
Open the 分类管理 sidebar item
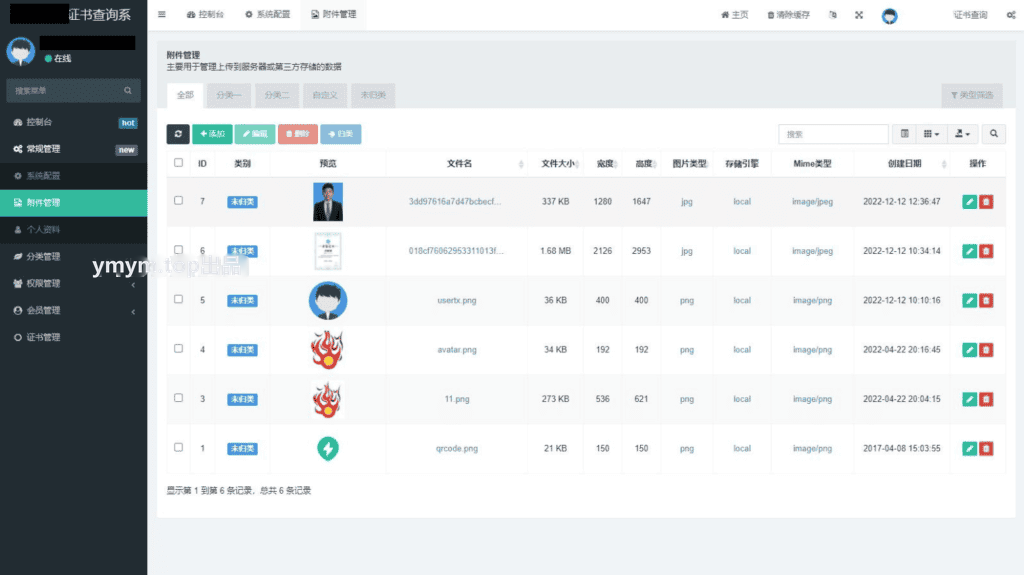click(x=73, y=257)
